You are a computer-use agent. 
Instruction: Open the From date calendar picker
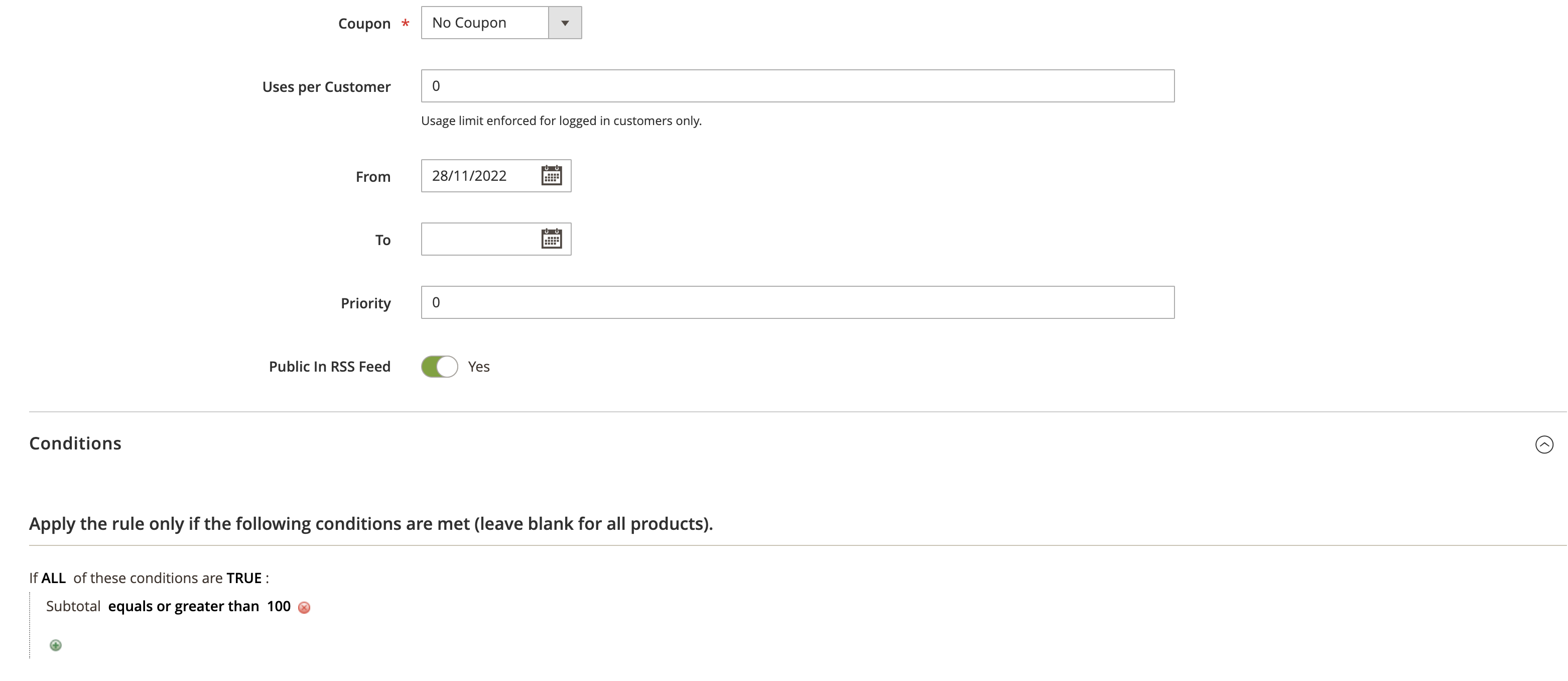pyautogui.click(x=552, y=176)
